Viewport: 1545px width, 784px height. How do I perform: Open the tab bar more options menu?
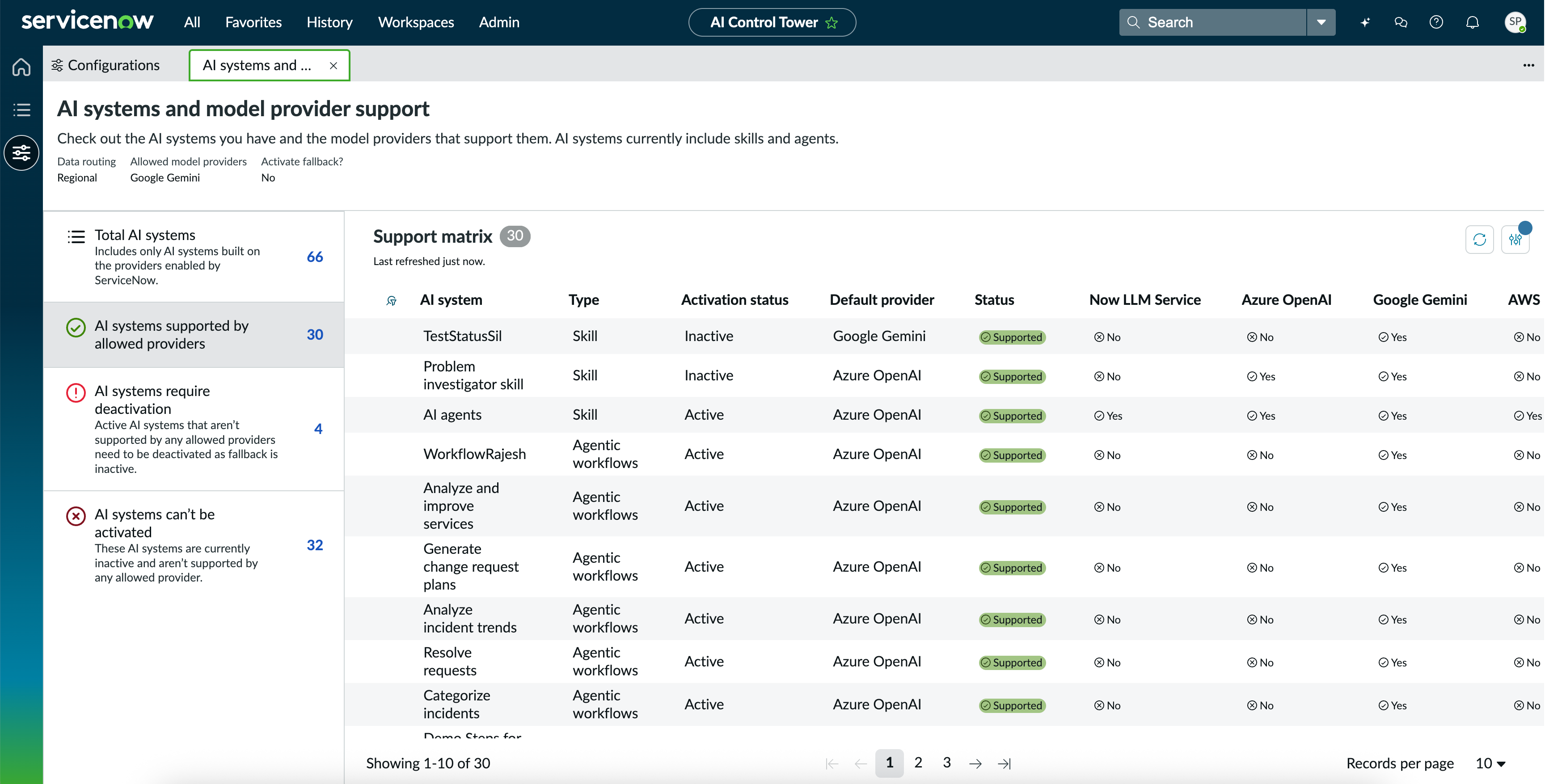[x=1528, y=65]
